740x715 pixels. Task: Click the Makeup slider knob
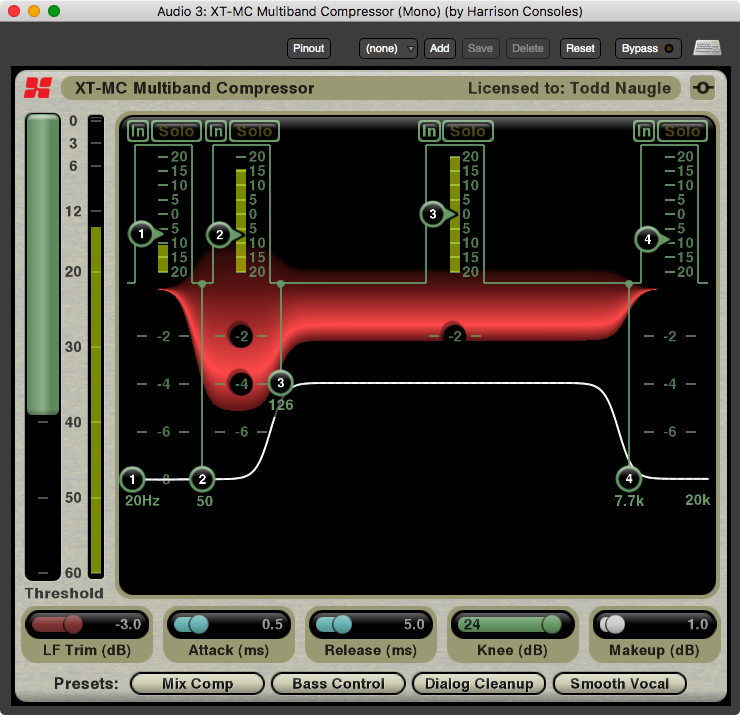[614, 624]
